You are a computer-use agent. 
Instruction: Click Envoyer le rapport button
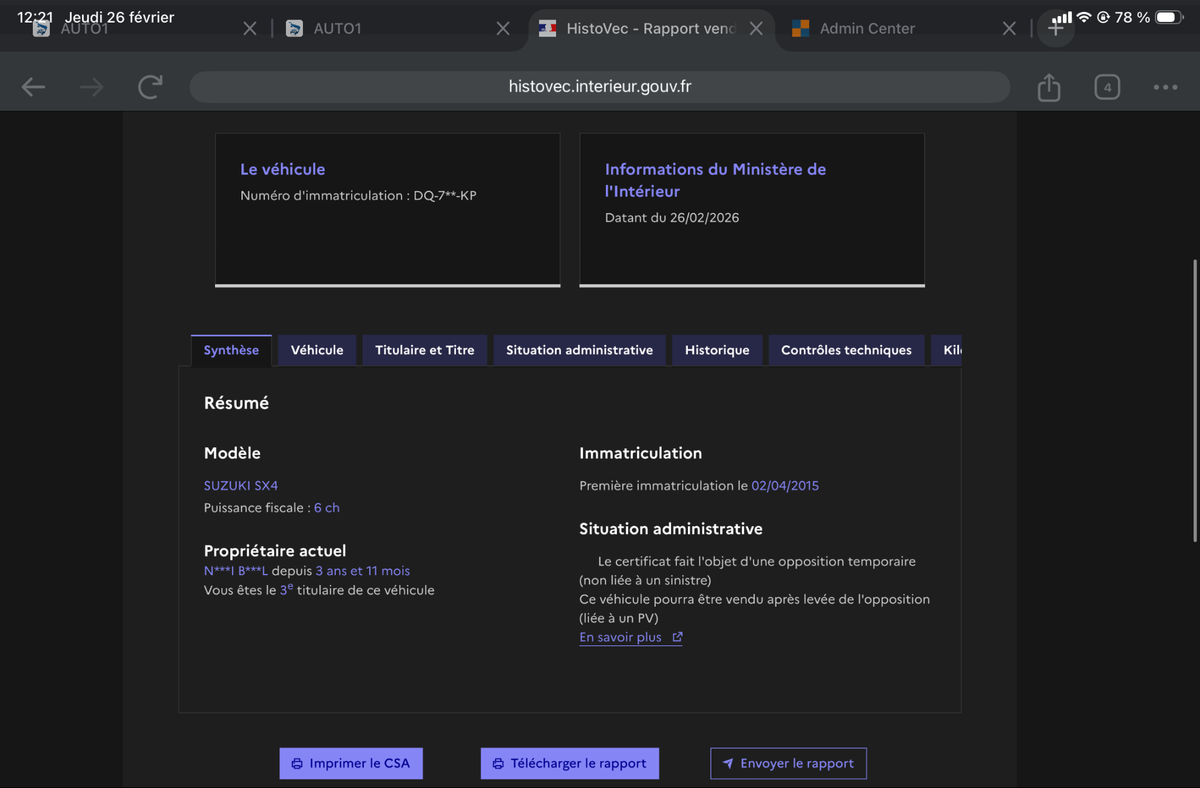tap(788, 763)
